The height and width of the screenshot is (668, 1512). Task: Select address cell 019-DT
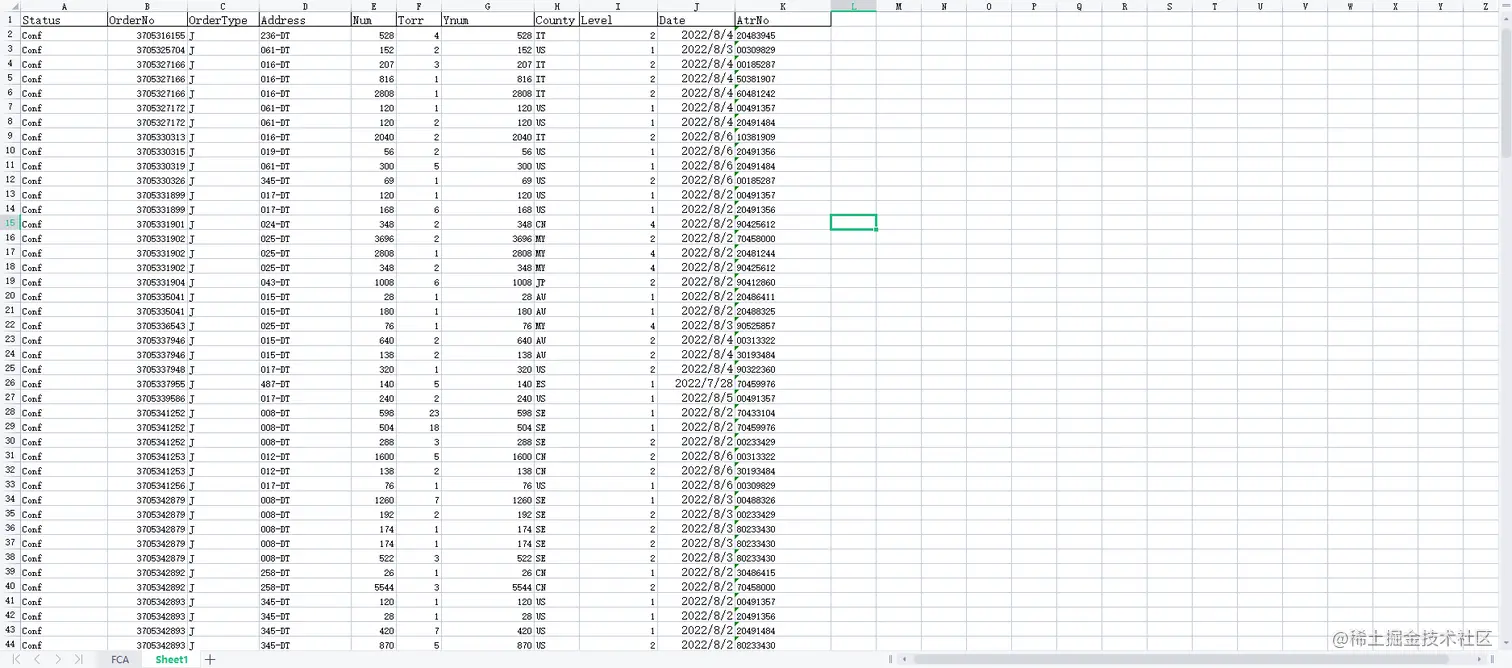pyautogui.click(x=305, y=151)
